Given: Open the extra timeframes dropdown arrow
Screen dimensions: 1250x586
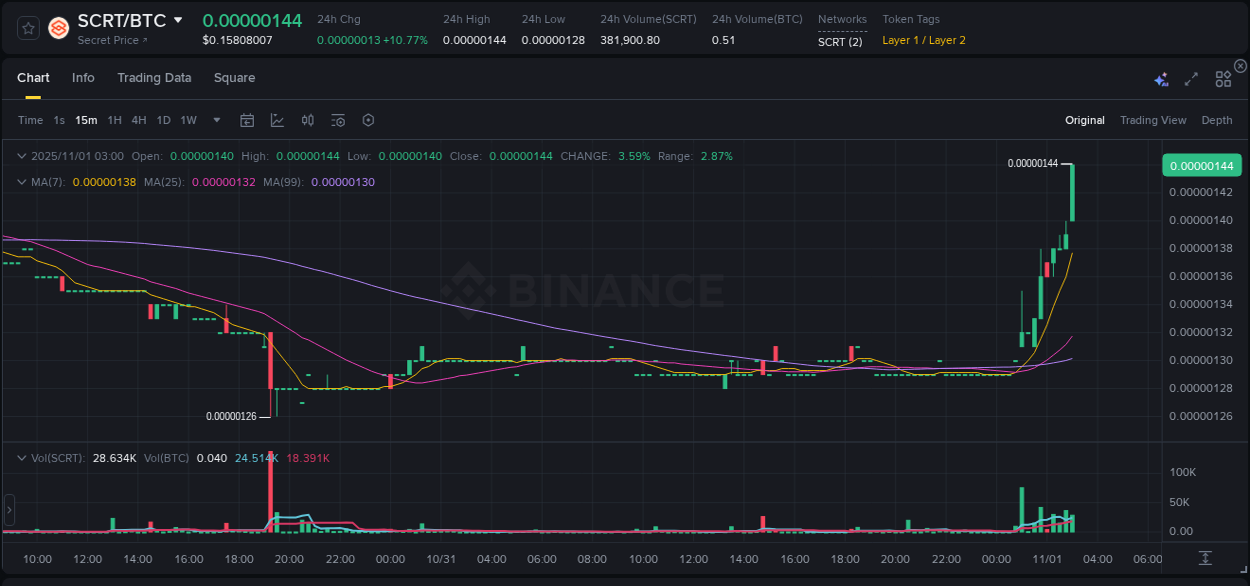Looking at the screenshot, I should click(x=215, y=119).
